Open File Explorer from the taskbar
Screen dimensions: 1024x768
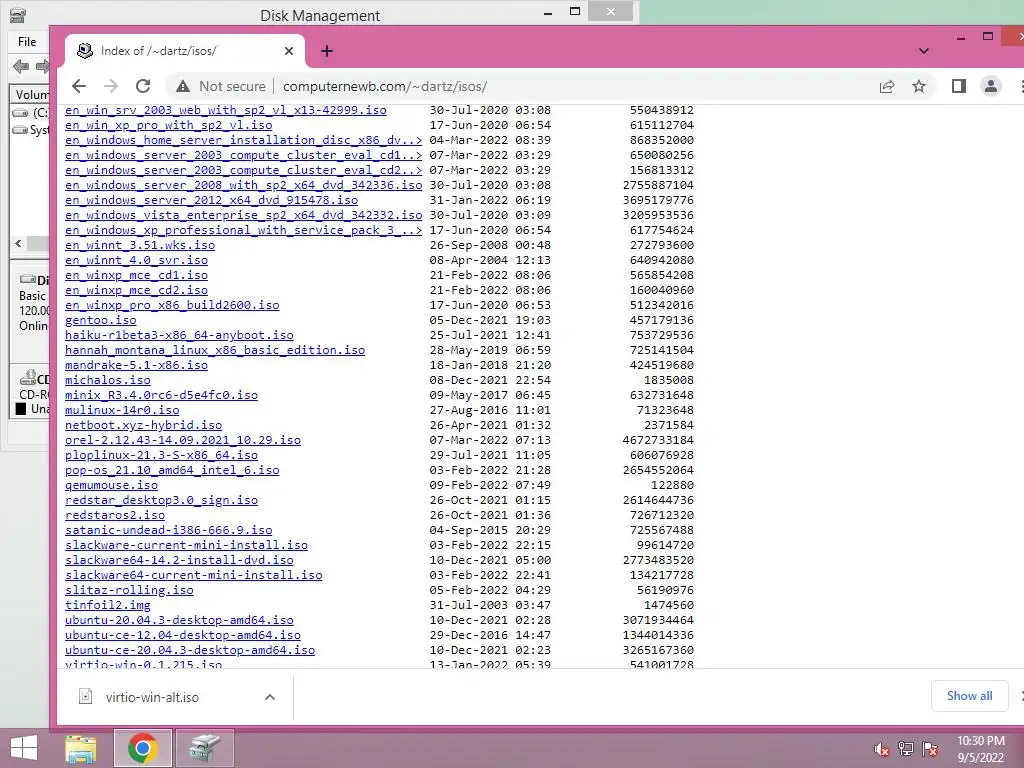click(x=81, y=748)
